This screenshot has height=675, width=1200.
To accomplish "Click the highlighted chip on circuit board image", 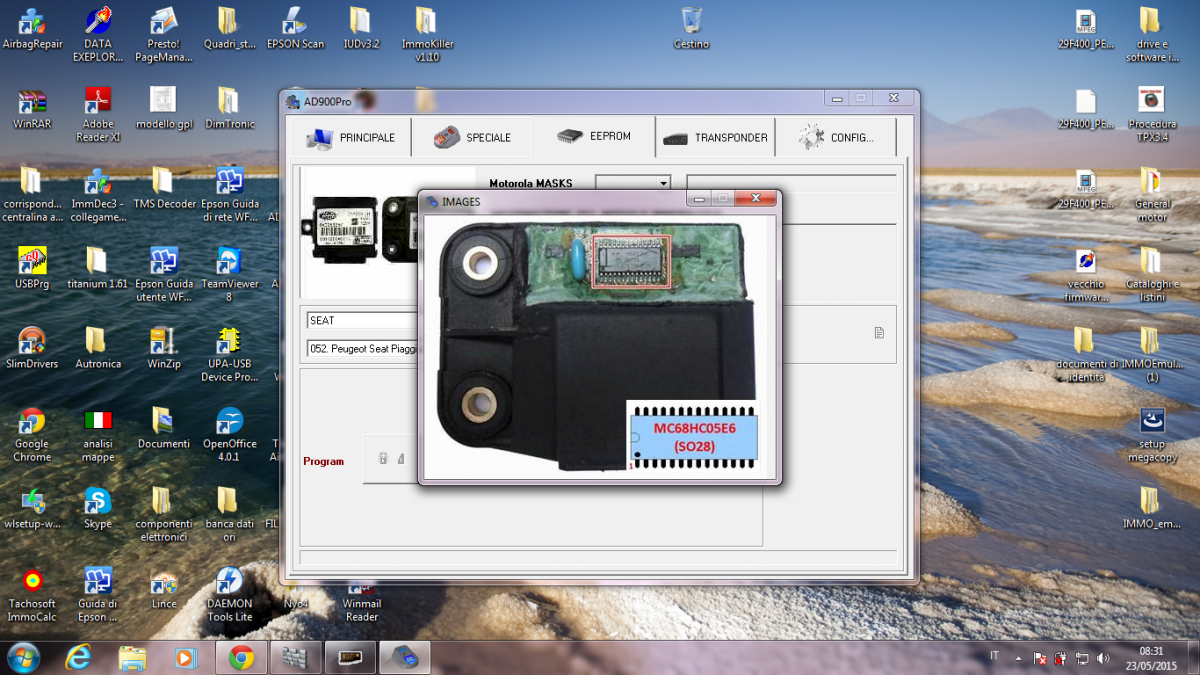I will pyautogui.click(x=630, y=261).
